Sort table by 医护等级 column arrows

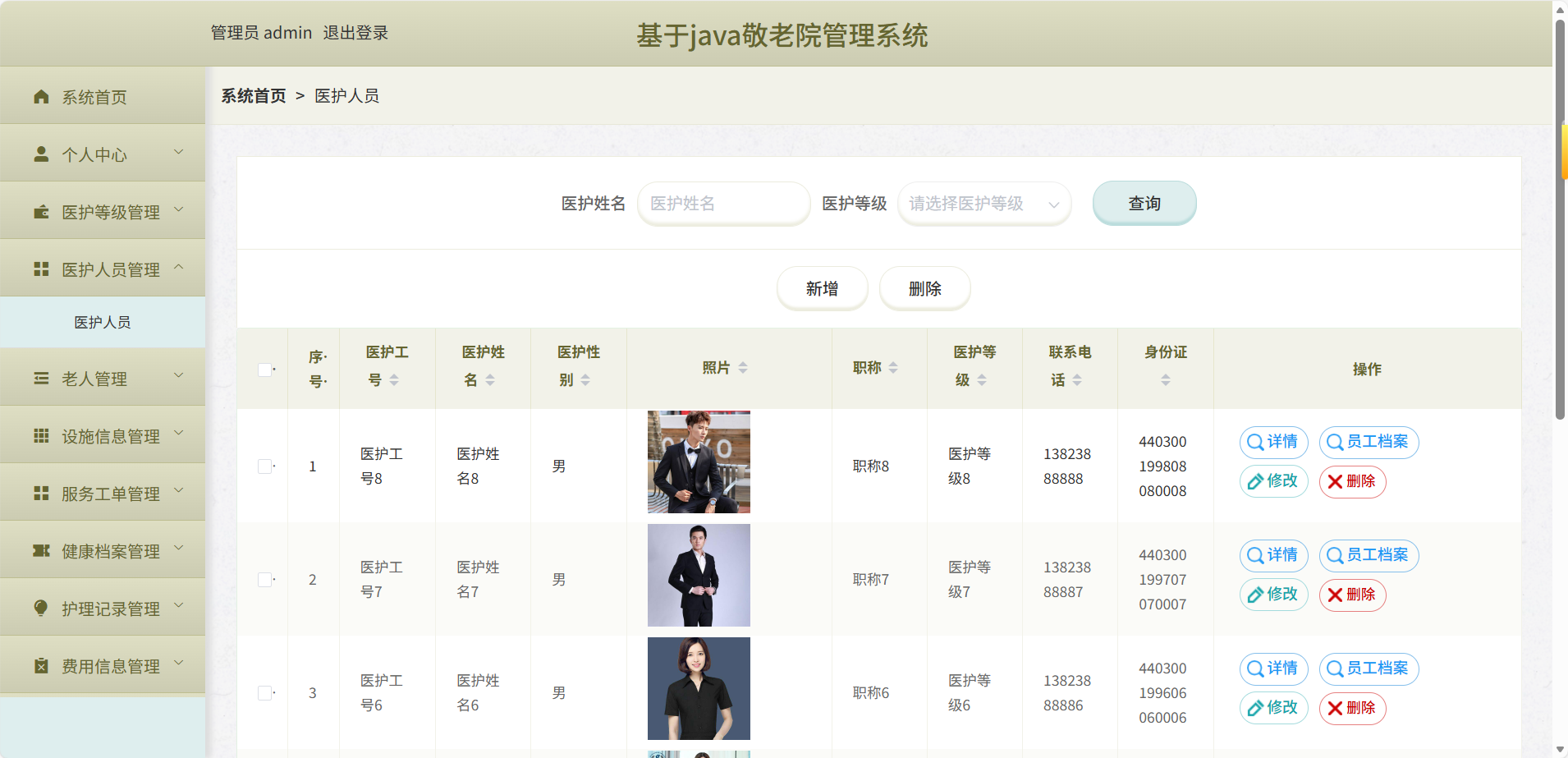(982, 379)
